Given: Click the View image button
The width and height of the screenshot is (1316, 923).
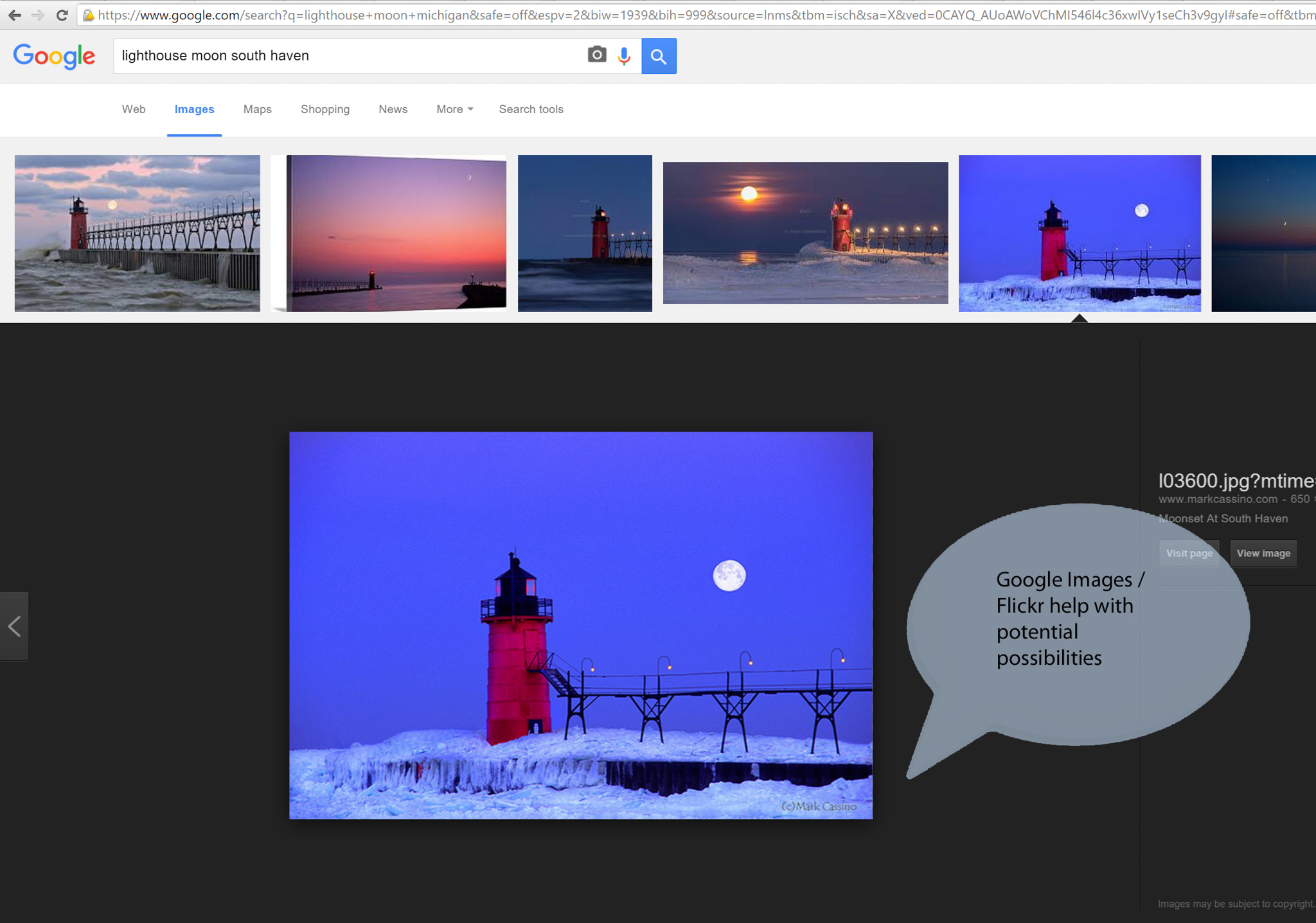Looking at the screenshot, I should tap(1263, 553).
